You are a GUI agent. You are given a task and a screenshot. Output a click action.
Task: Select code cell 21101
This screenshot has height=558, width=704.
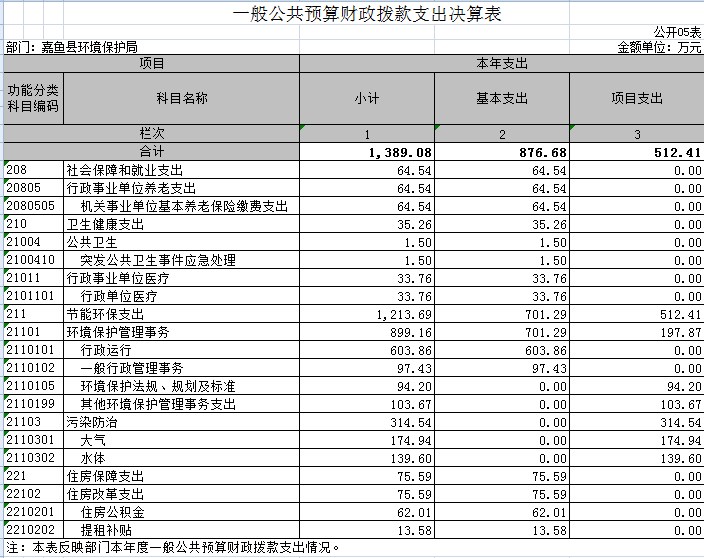click(34, 332)
